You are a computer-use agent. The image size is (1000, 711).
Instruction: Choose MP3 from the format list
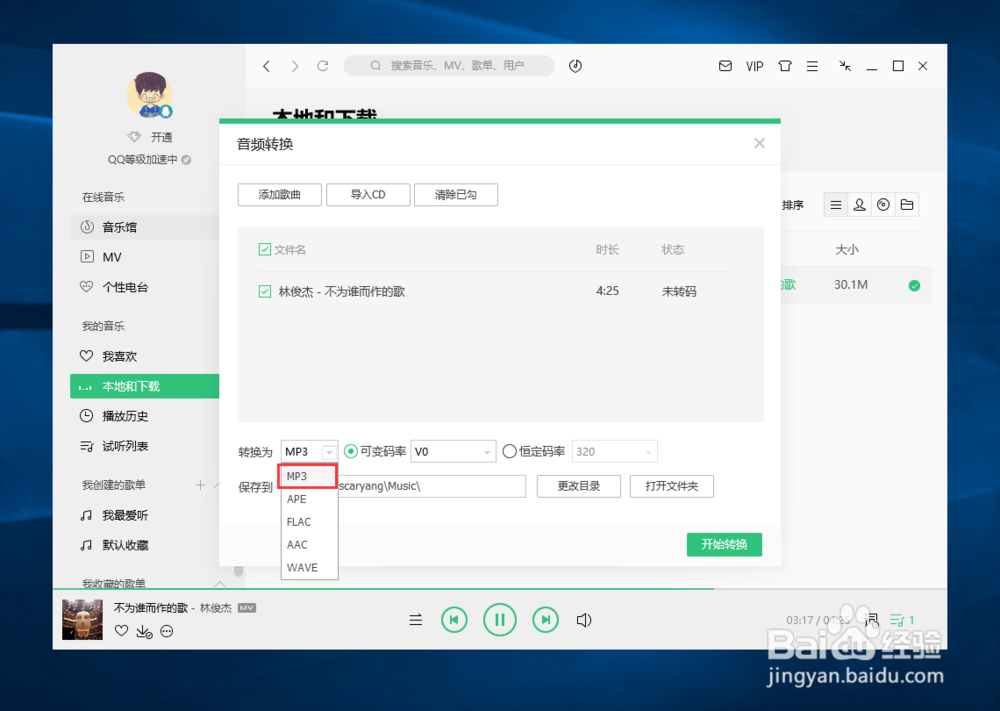click(x=309, y=476)
